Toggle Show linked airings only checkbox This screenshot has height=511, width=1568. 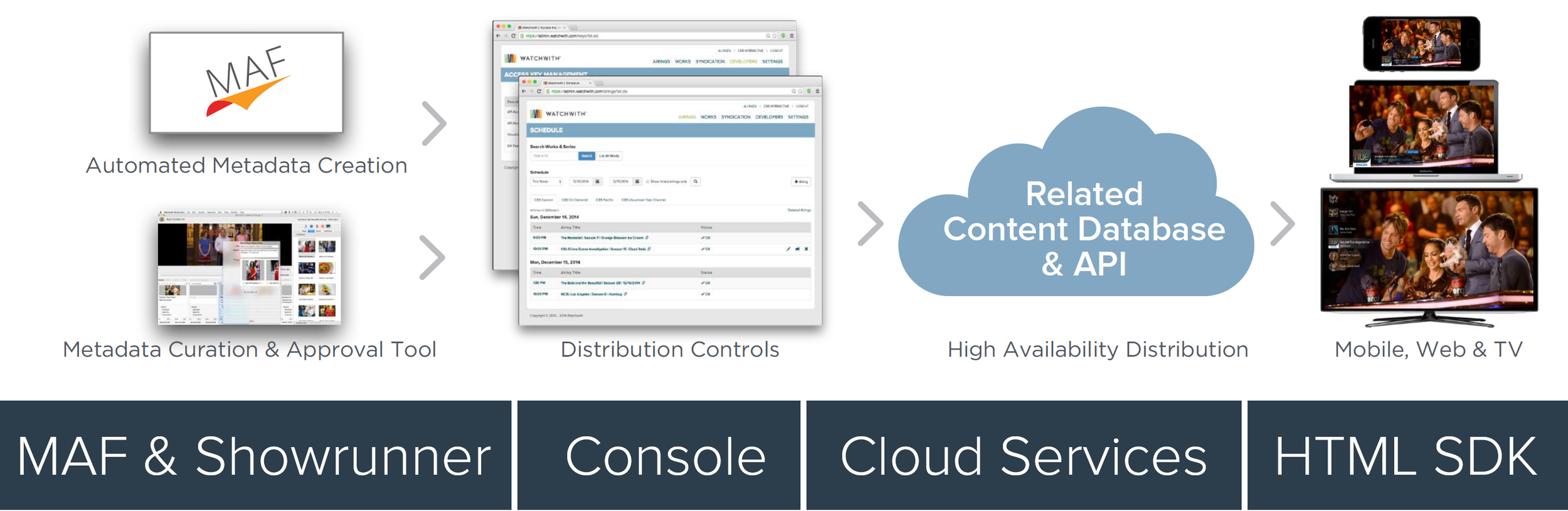point(647,181)
